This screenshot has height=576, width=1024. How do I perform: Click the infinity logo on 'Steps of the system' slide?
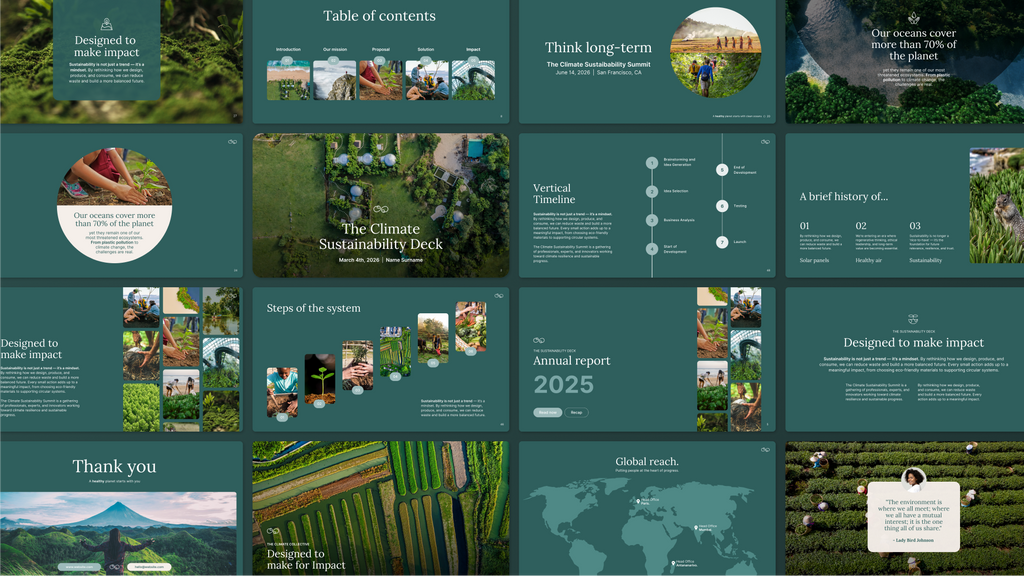(x=498, y=295)
